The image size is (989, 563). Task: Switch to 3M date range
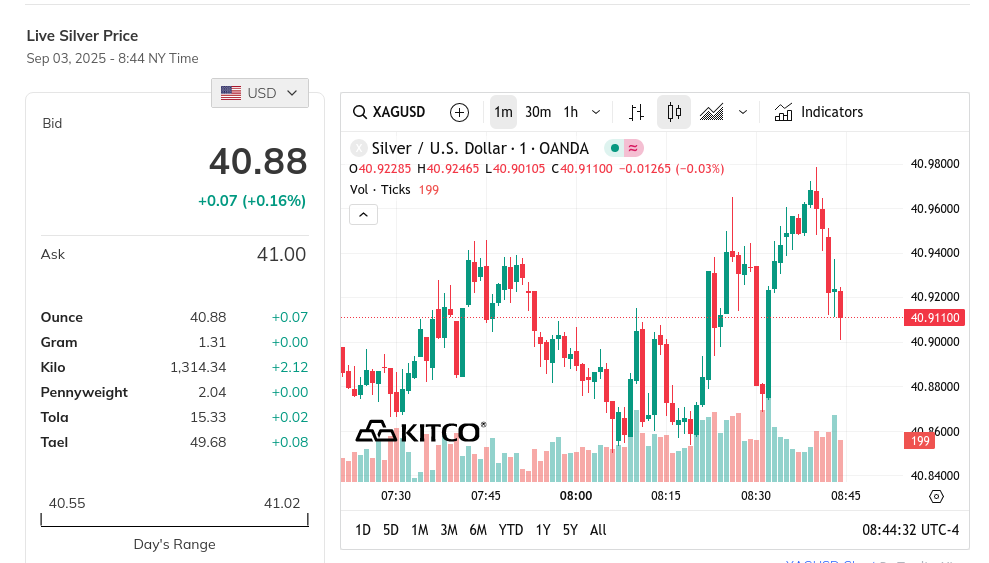pyautogui.click(x=449, y=530)
